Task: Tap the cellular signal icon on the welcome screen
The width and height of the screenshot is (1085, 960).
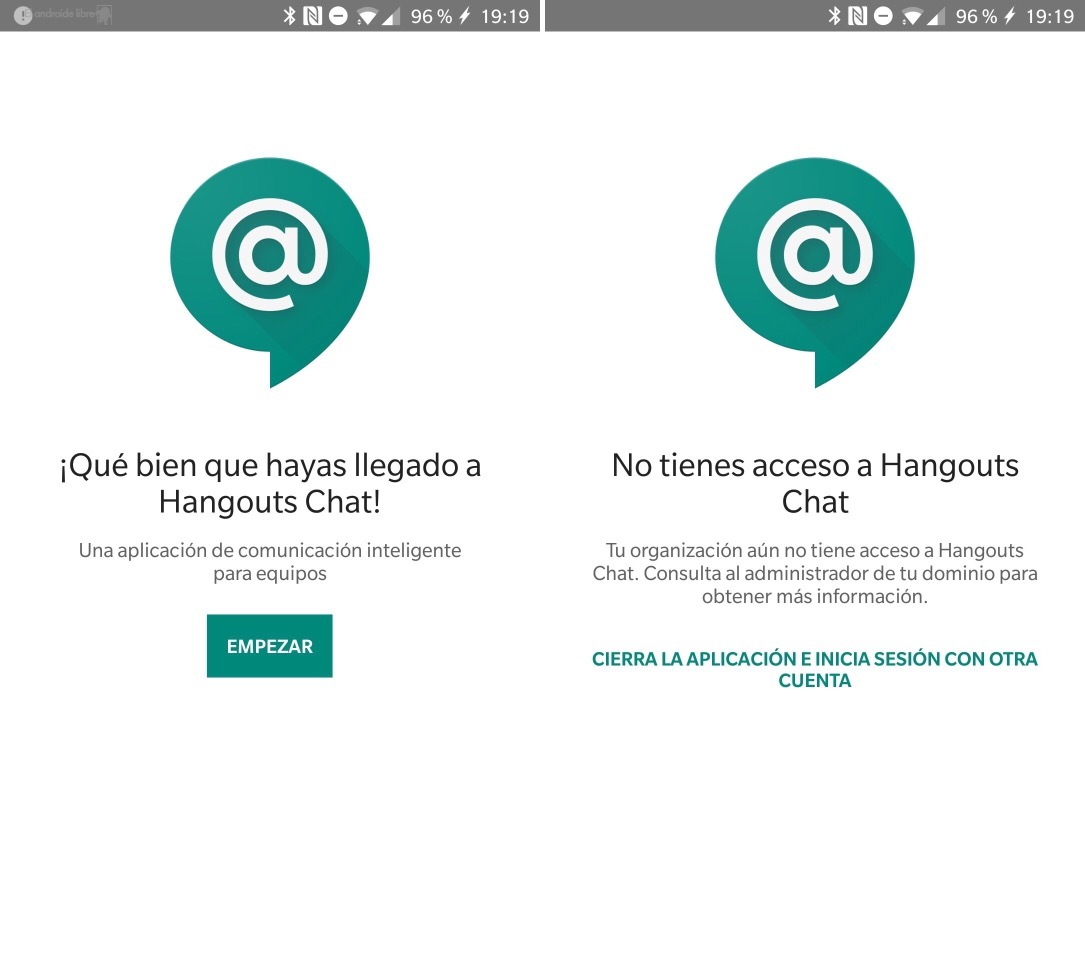Action: tap(391, 16)
